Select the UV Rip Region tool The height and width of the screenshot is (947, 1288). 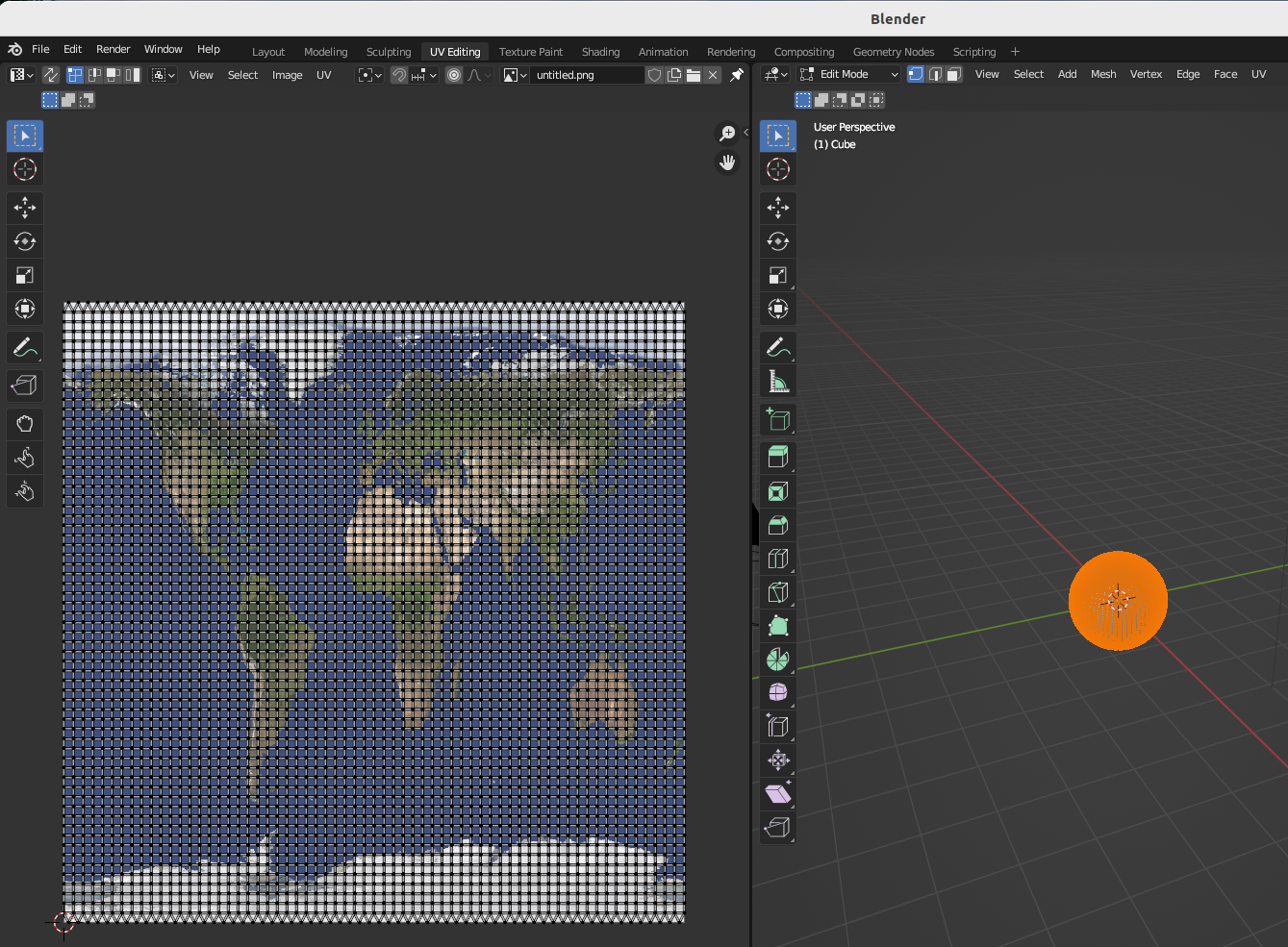(x=25, y=386)
